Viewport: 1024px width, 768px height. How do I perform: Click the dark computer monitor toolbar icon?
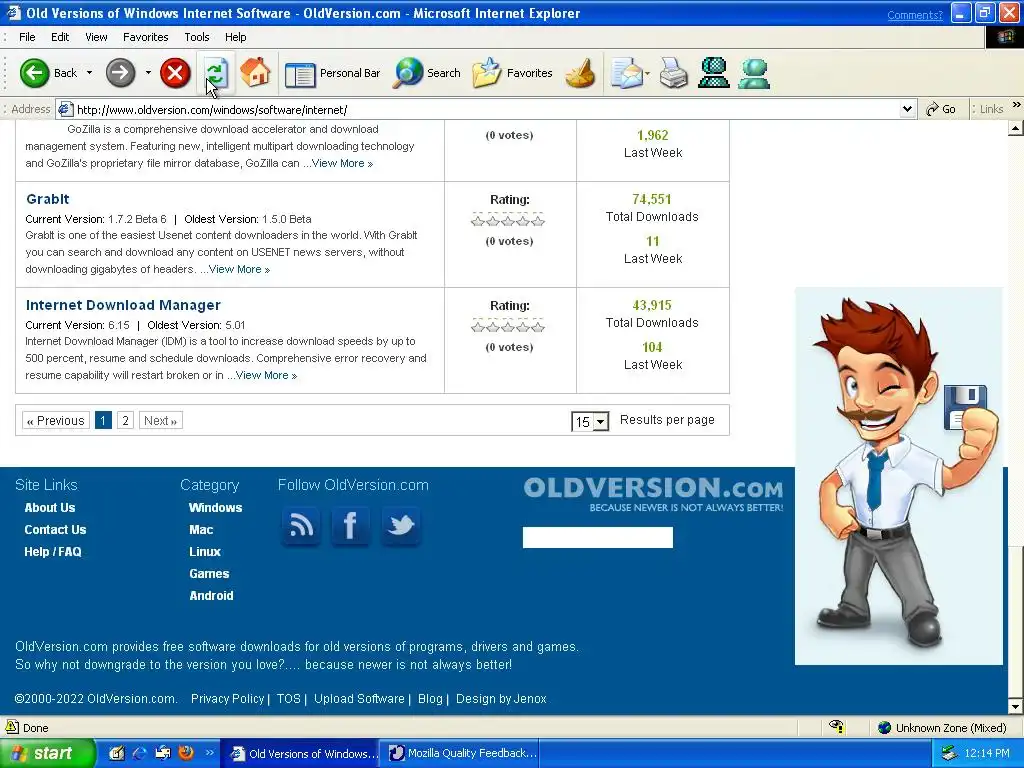point(714,73)
